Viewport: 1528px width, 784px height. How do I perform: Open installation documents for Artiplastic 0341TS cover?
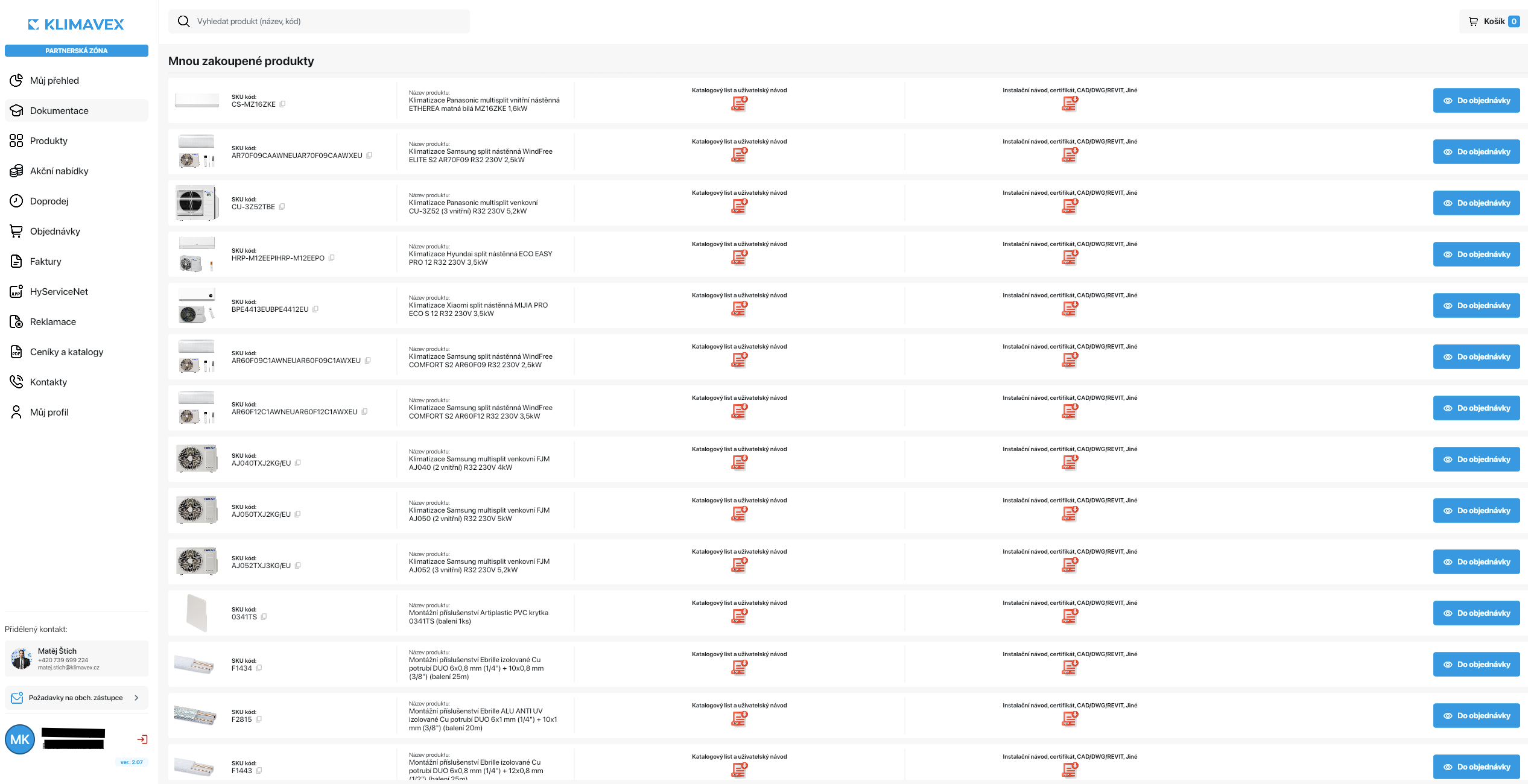pyautogui.click(x=1070, y=616)
